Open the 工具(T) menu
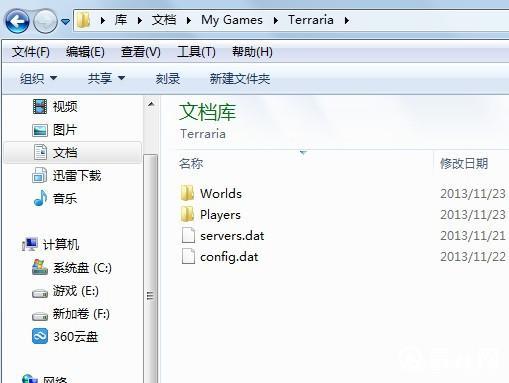The image size is (509, 383). (196, 52)
